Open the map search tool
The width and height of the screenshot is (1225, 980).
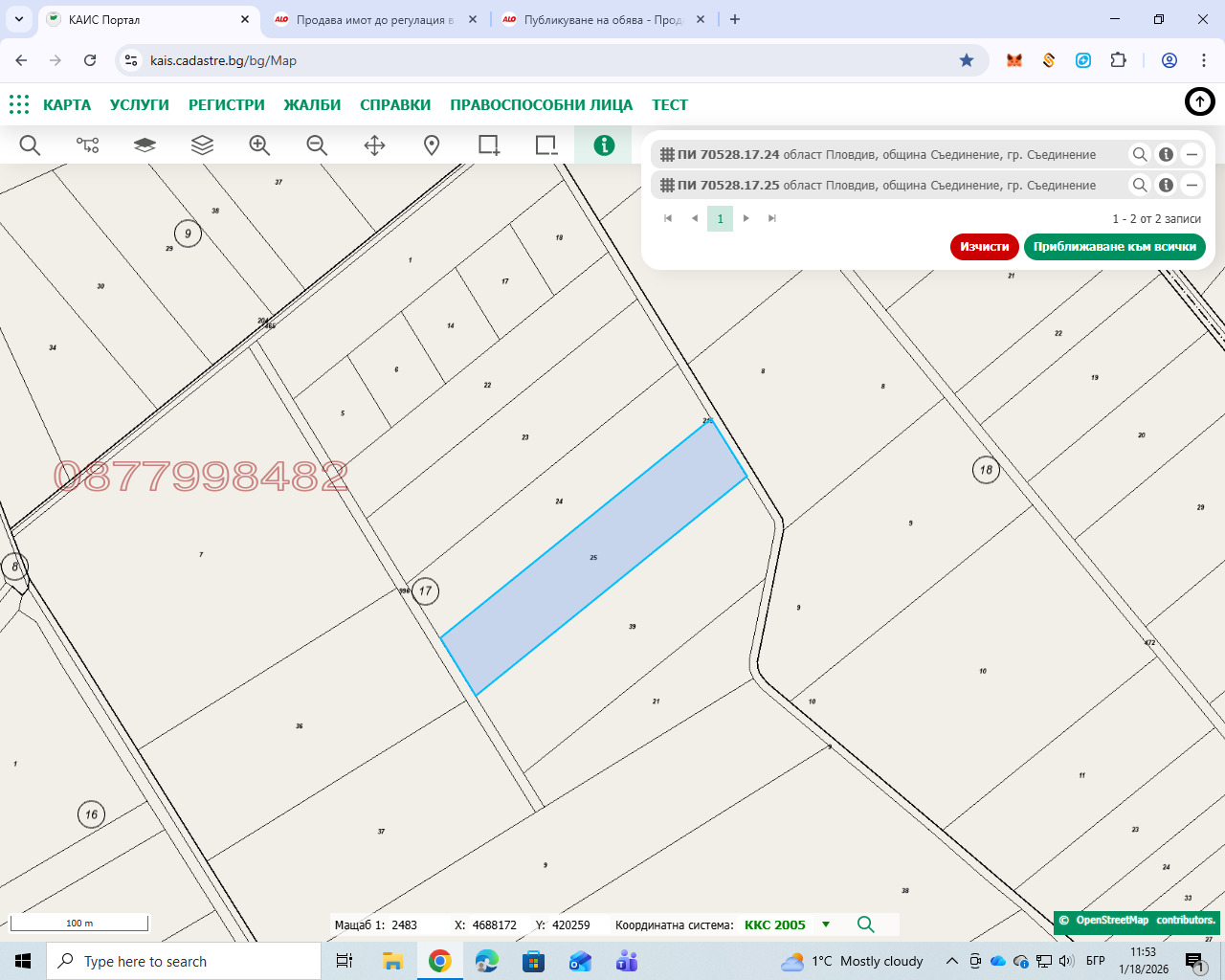click(x=30, y=145)
